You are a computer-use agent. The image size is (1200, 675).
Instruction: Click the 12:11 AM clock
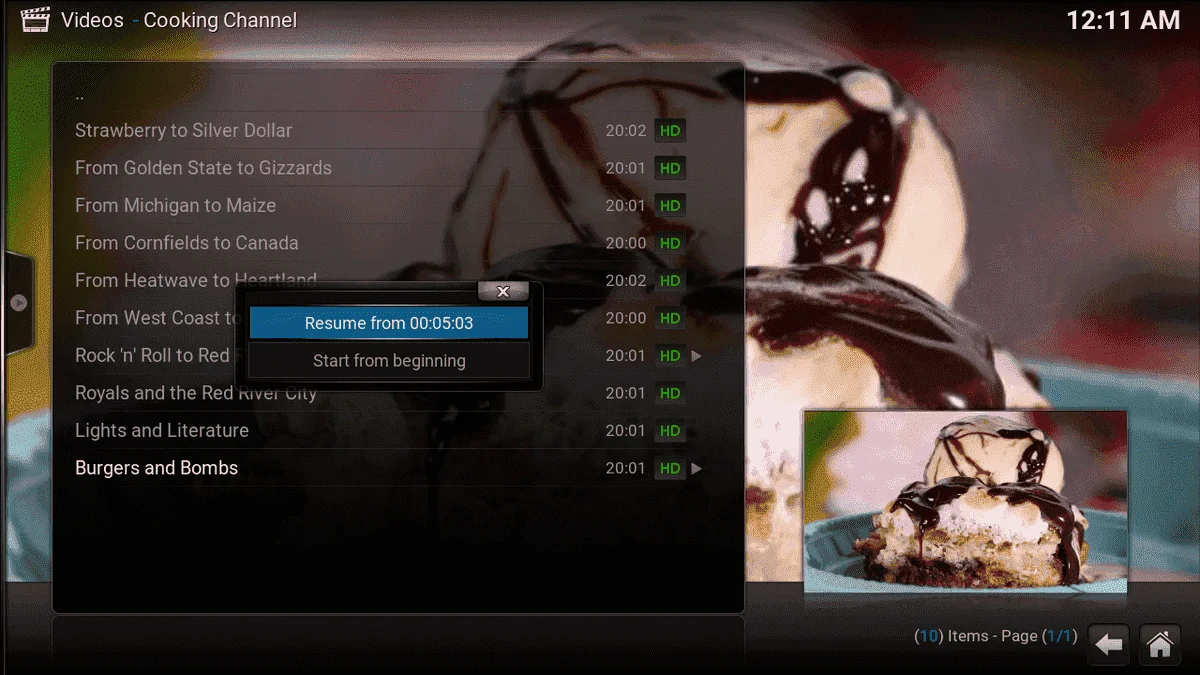(x=1123, y=20)
